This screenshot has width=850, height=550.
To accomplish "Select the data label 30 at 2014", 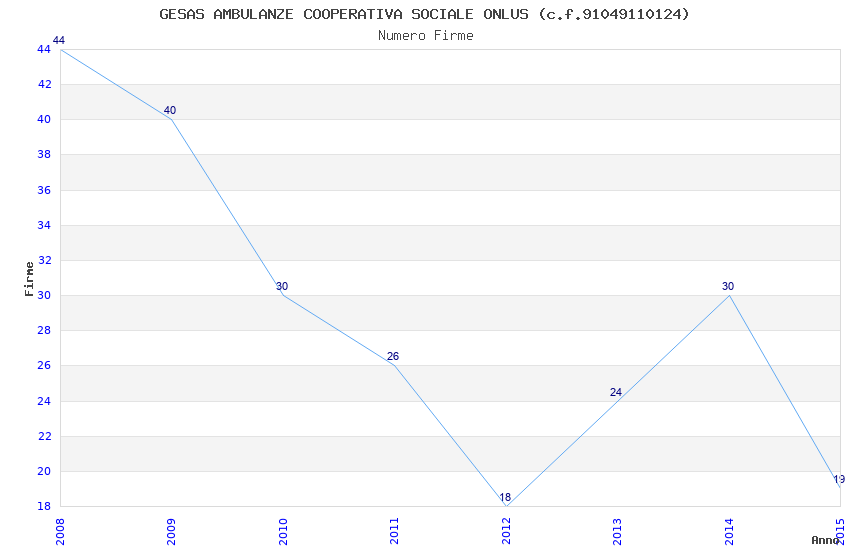I will (x=727, y=286).
